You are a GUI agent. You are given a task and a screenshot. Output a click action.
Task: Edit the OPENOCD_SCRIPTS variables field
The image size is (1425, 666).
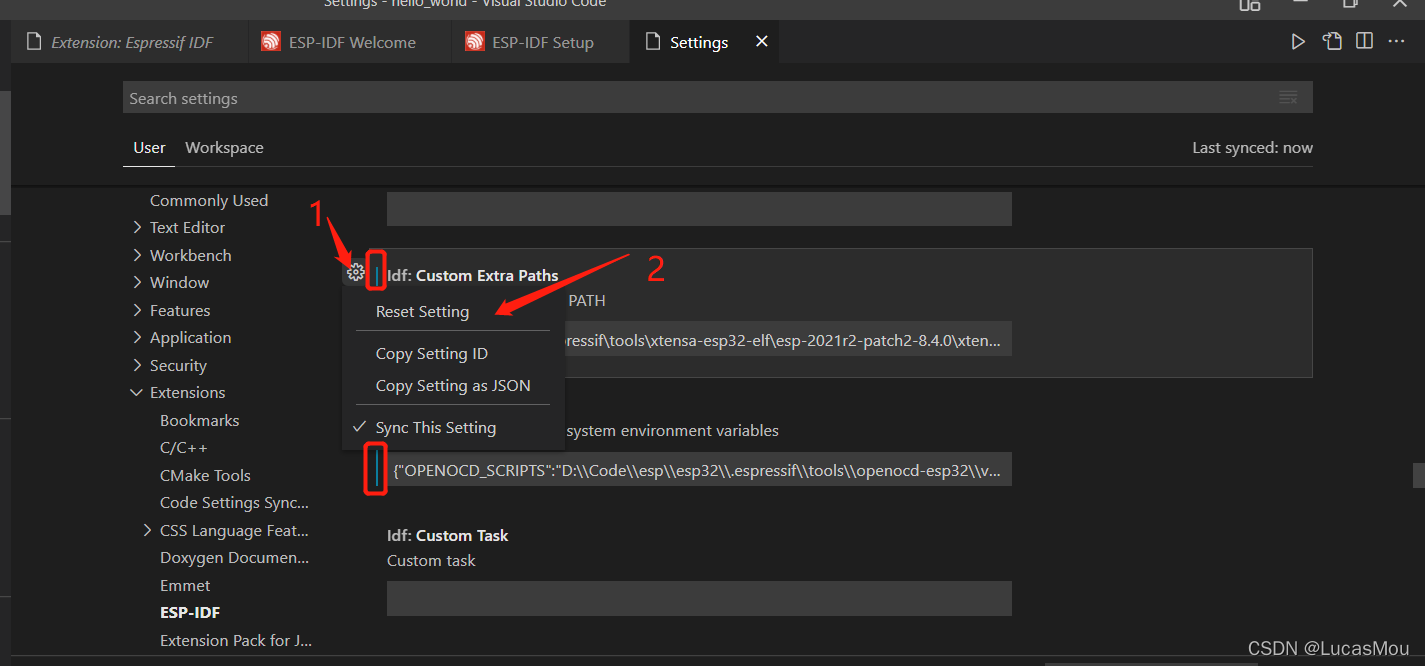coord(699,469)
